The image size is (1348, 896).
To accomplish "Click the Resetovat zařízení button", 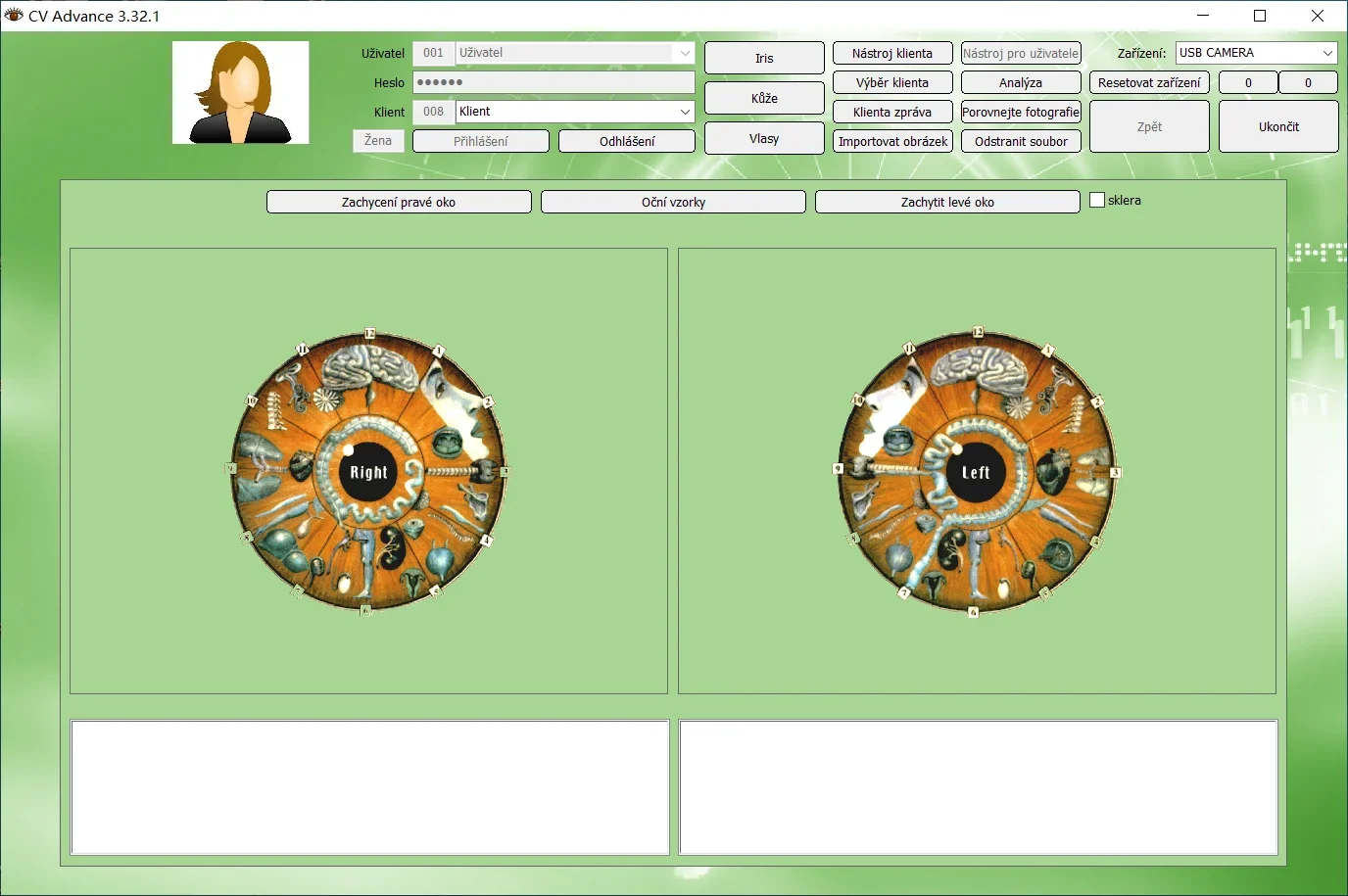I will 1149,82.
